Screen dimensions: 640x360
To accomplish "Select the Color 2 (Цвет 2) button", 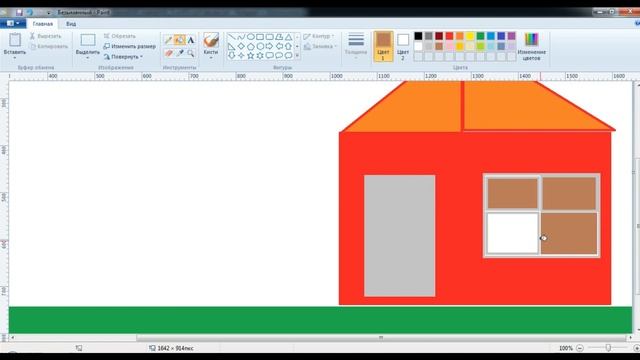I will pyautogui.click(x=403, y=47).
